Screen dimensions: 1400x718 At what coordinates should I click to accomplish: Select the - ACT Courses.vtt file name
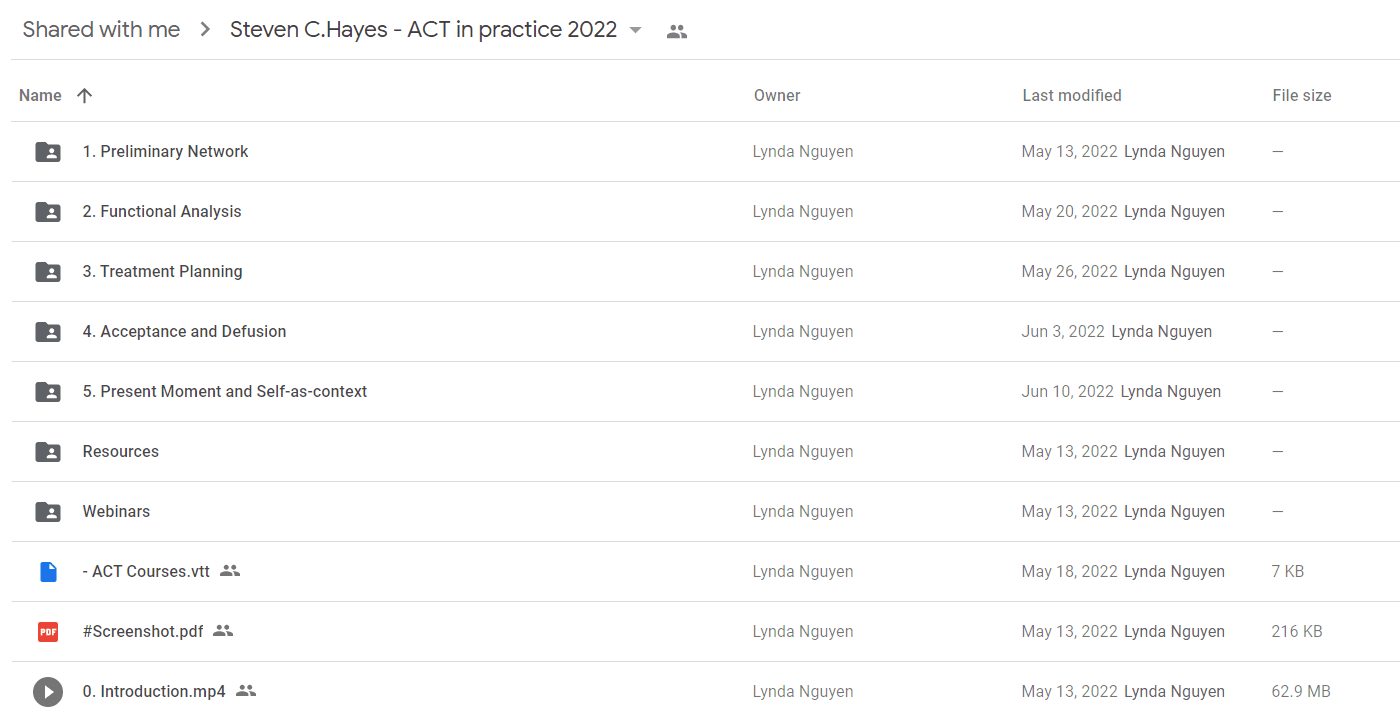[x=146, y=572]
